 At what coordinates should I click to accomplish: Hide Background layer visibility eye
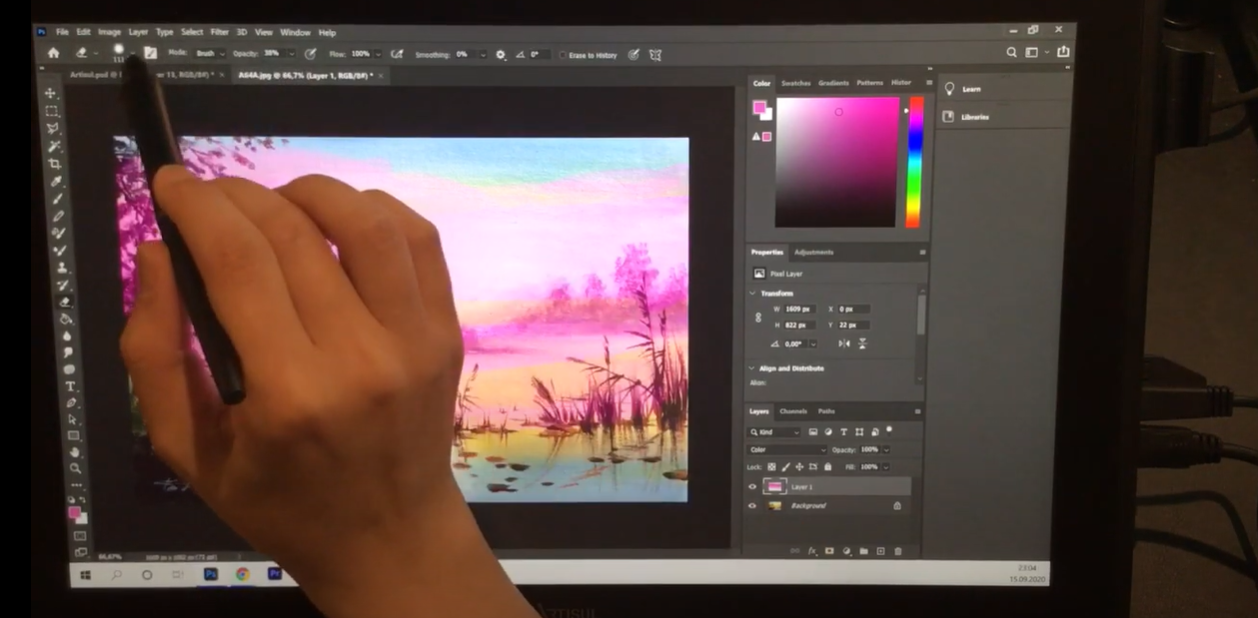[x=752, y=506]
